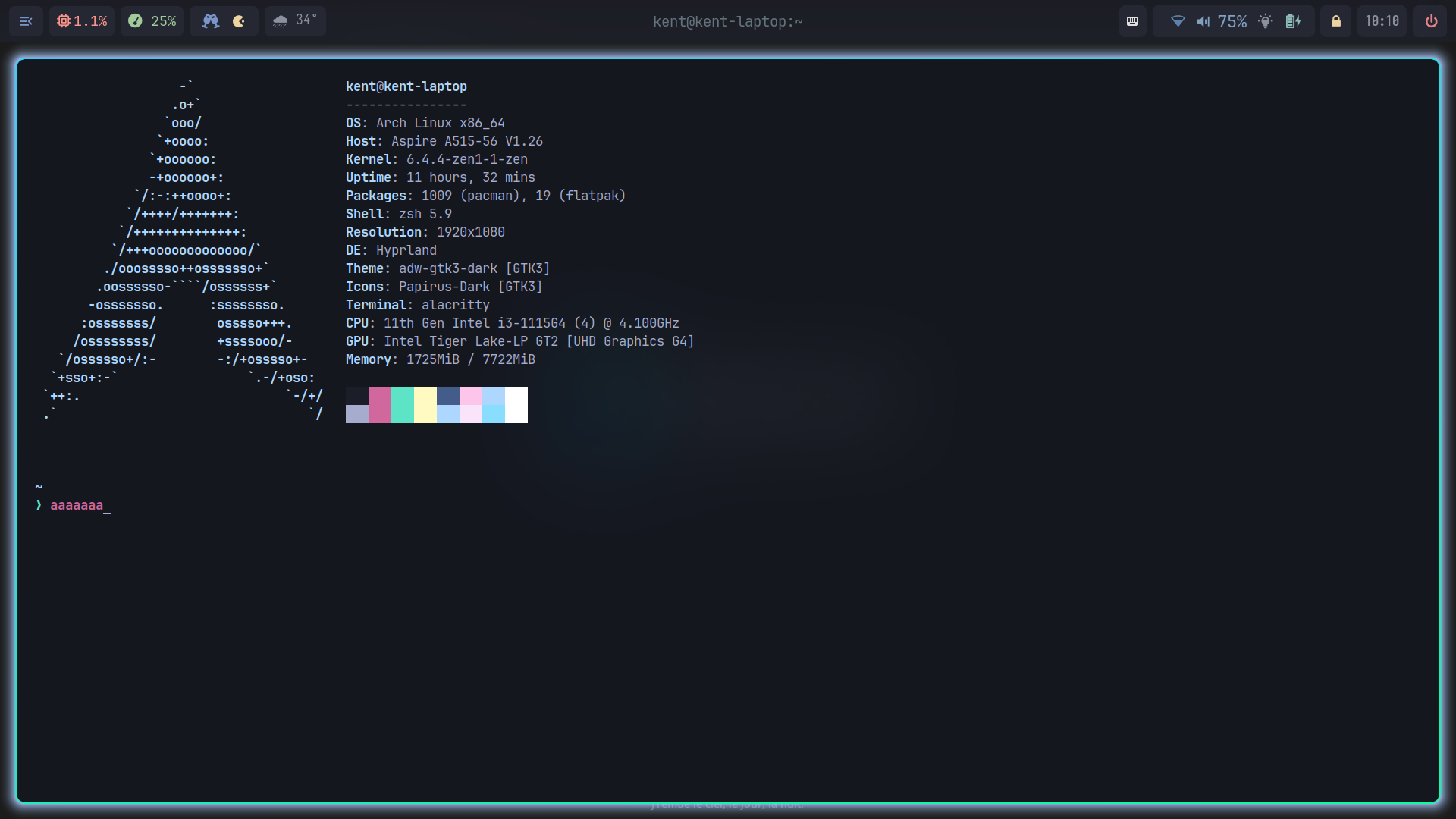The height and width of the screenshot is (819, 1456).
Task: Click the clinking glasses icon in bar
Action: 210,21
